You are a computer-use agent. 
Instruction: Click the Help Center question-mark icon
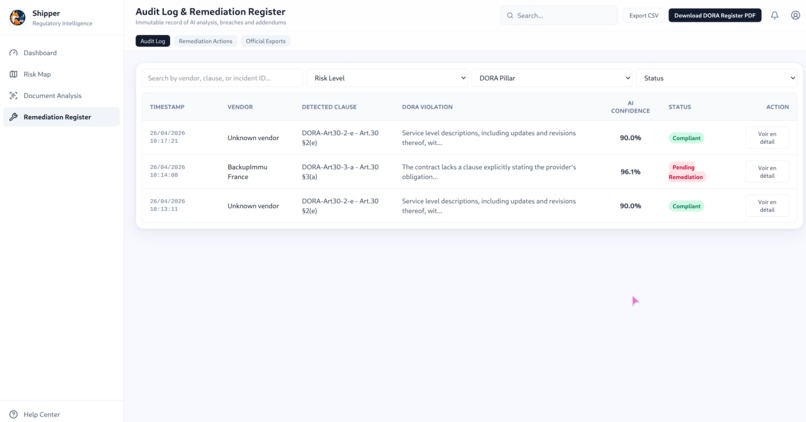click(13, 414)
